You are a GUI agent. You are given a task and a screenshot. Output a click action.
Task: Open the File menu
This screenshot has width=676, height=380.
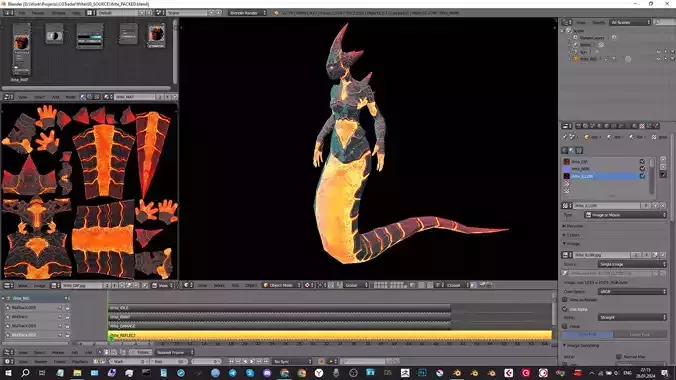point(22,13)
